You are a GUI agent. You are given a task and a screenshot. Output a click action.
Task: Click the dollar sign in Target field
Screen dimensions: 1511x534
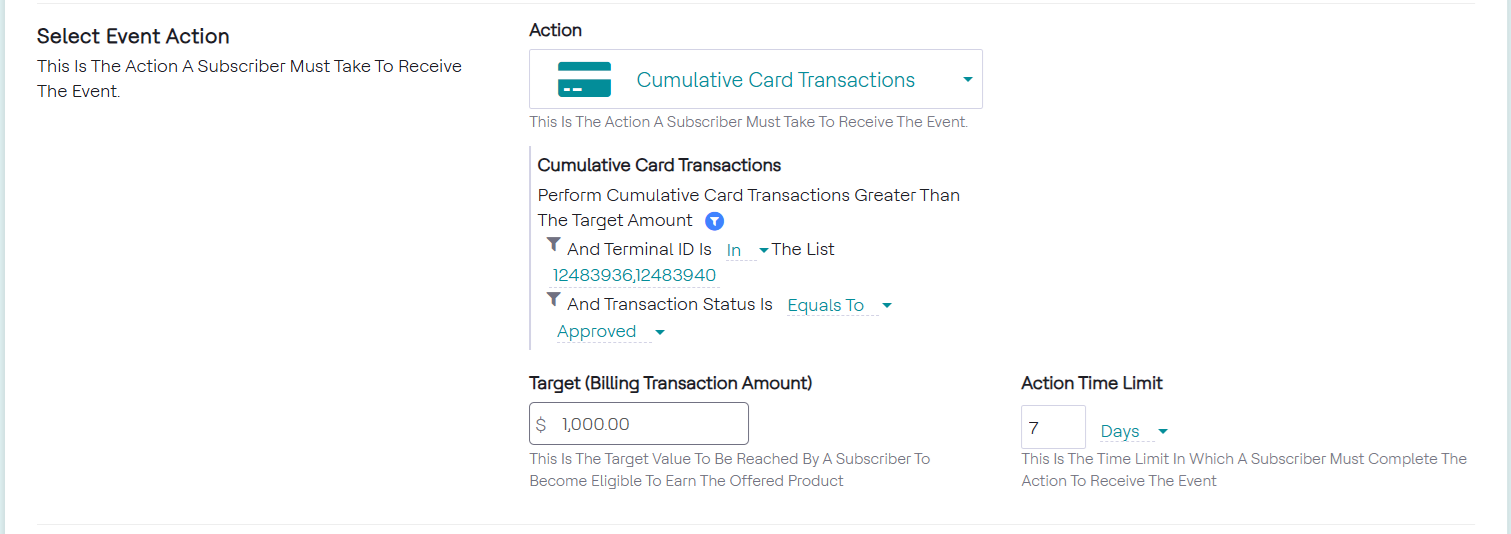541,424
